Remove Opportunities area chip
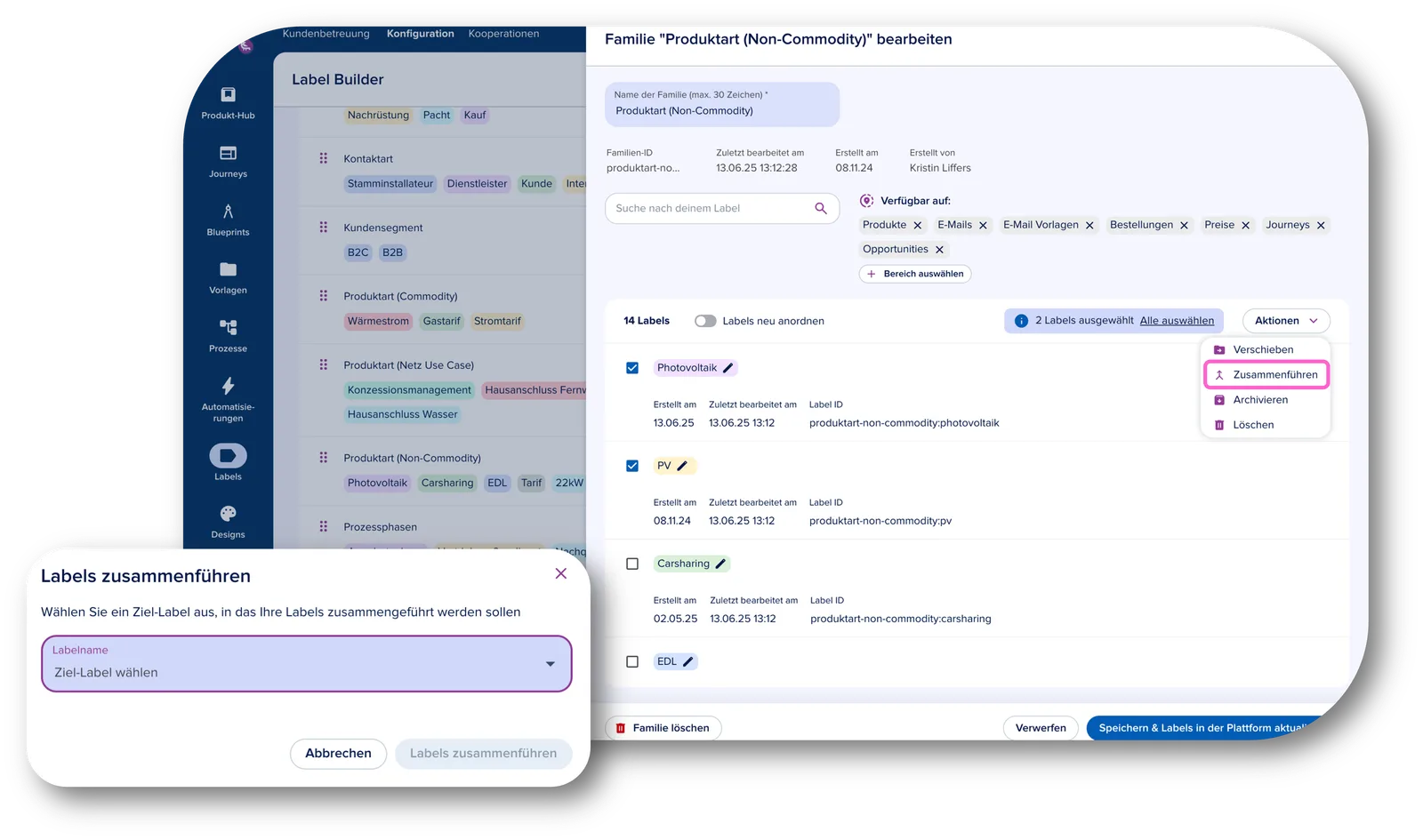Image resolution: width=1423 pixels, height=840 pixels. click(x=939, y=250)
